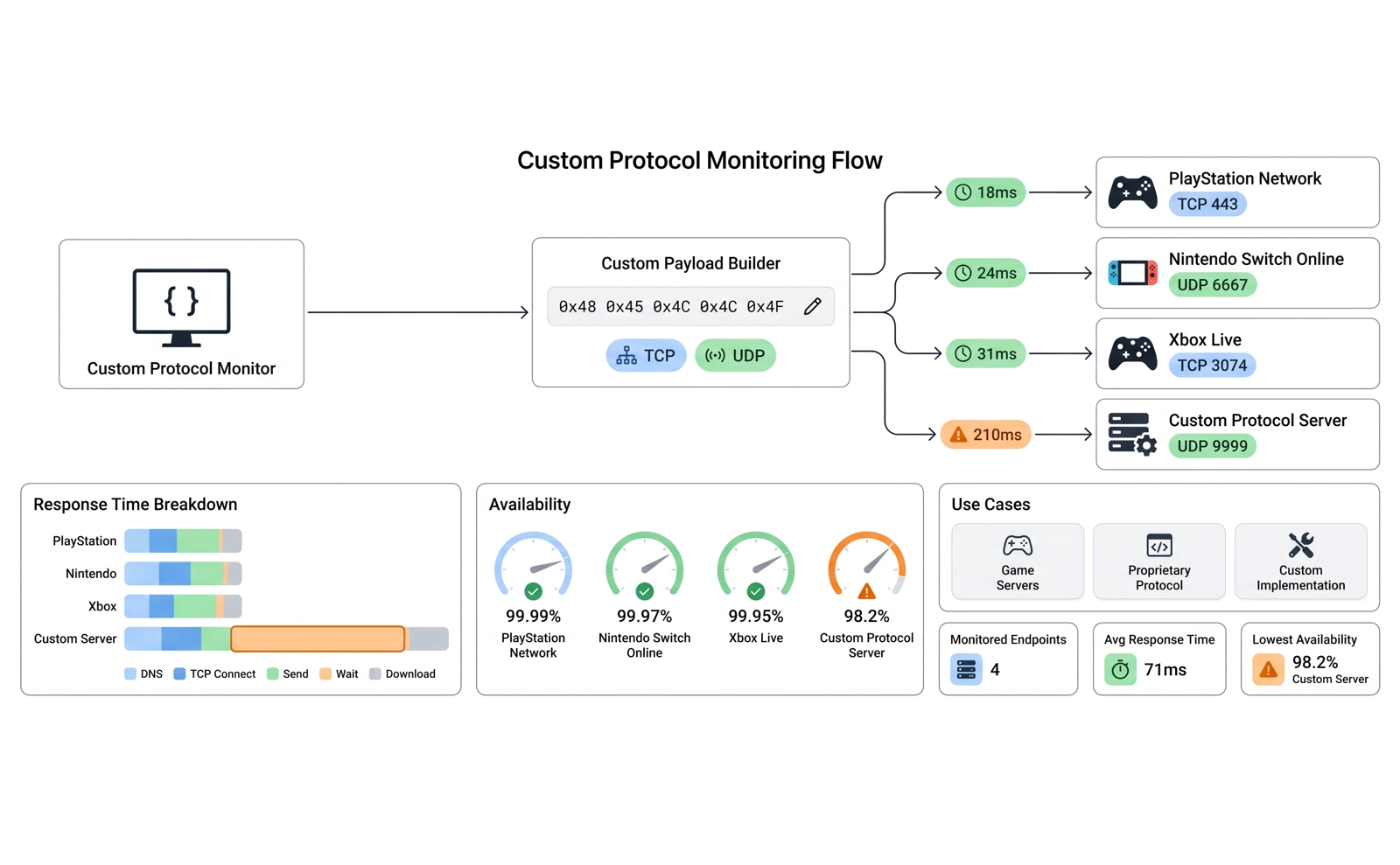
Task: Click the 31ms latency badge
Action: pyautogui.click(x=986, y=353)
